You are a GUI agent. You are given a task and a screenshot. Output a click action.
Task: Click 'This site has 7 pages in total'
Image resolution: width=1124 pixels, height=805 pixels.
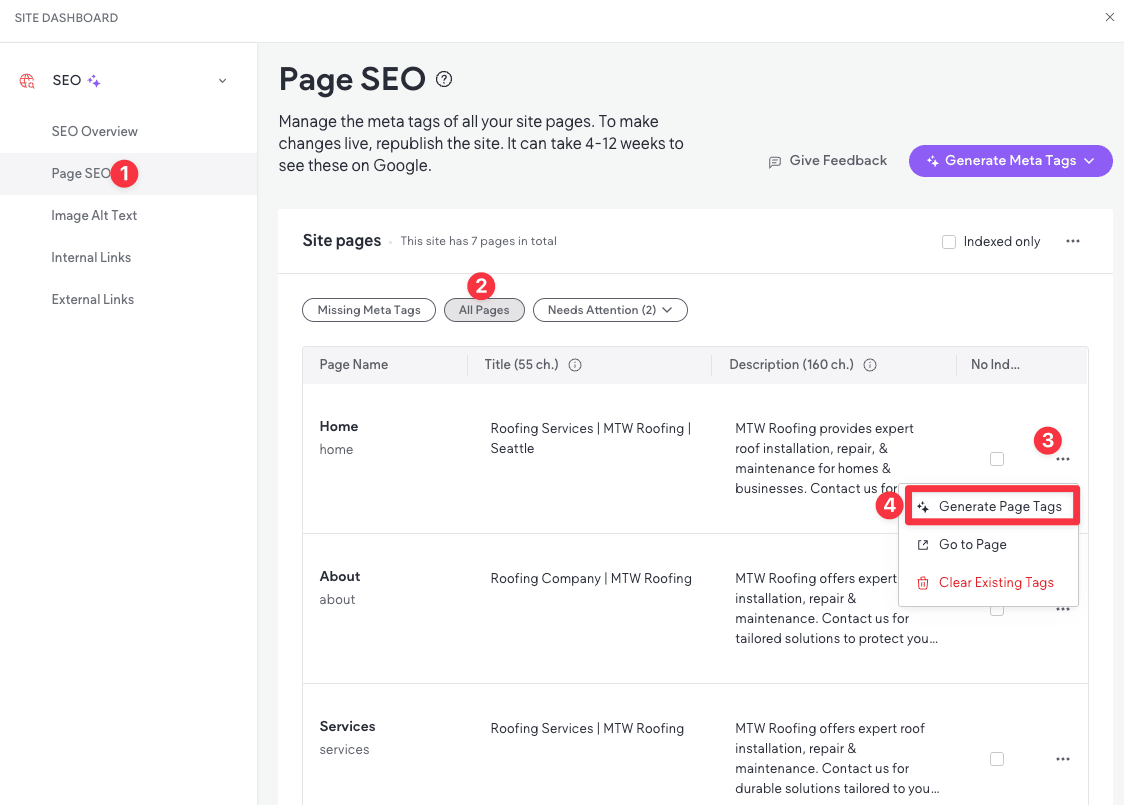478,241
